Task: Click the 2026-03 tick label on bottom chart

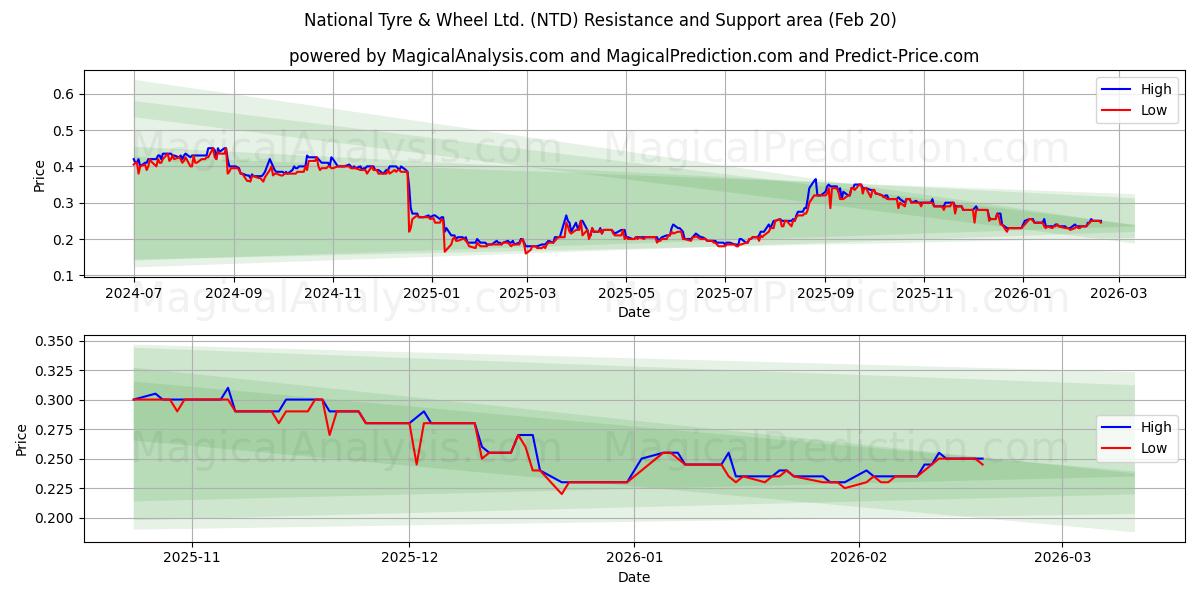Action: (x=1063, y=559)
